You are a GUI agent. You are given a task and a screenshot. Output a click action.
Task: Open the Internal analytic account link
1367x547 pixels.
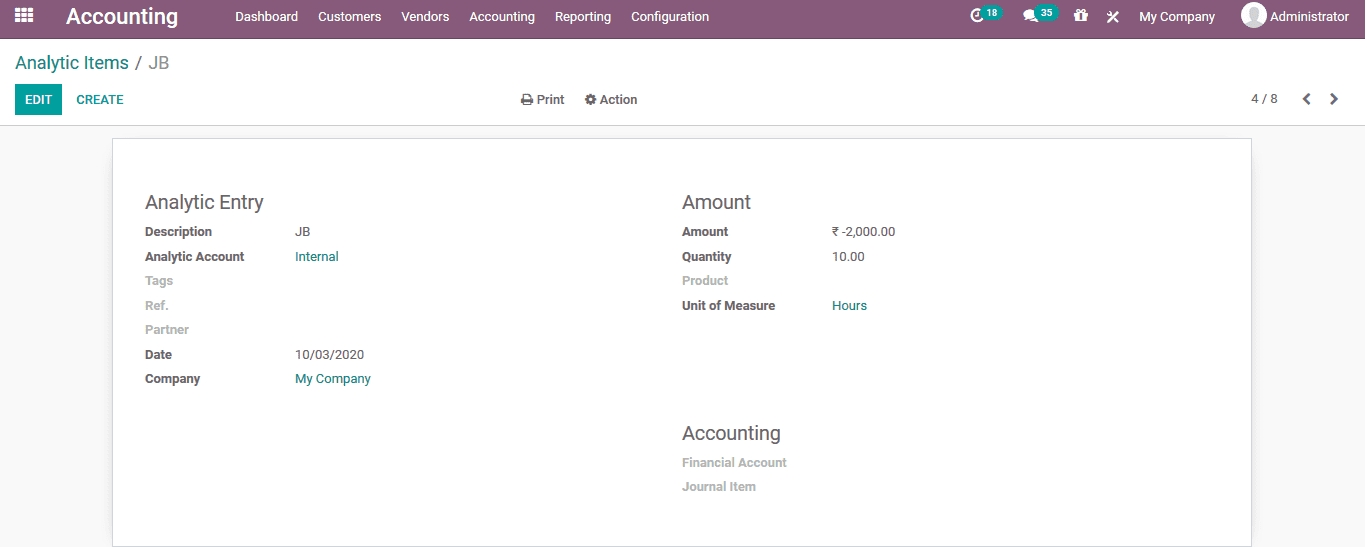tap(316, 257)
